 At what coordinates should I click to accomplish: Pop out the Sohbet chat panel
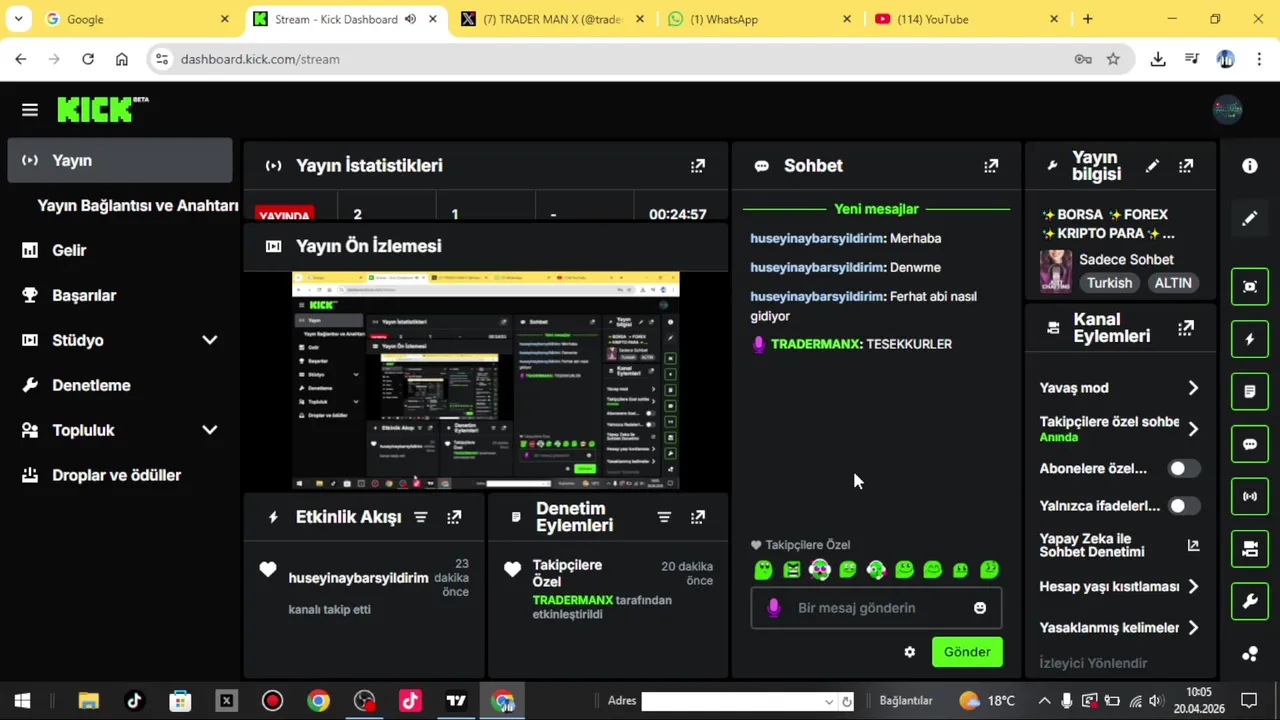[x=991, y=166]
